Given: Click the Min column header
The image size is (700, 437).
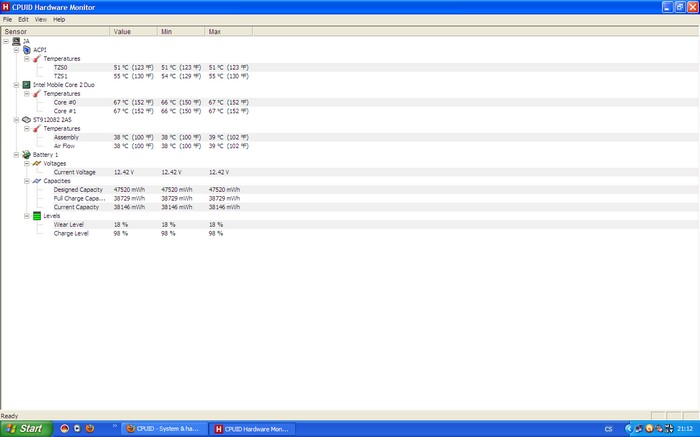Looking at the screenshot, I should (x=181, y=31).
